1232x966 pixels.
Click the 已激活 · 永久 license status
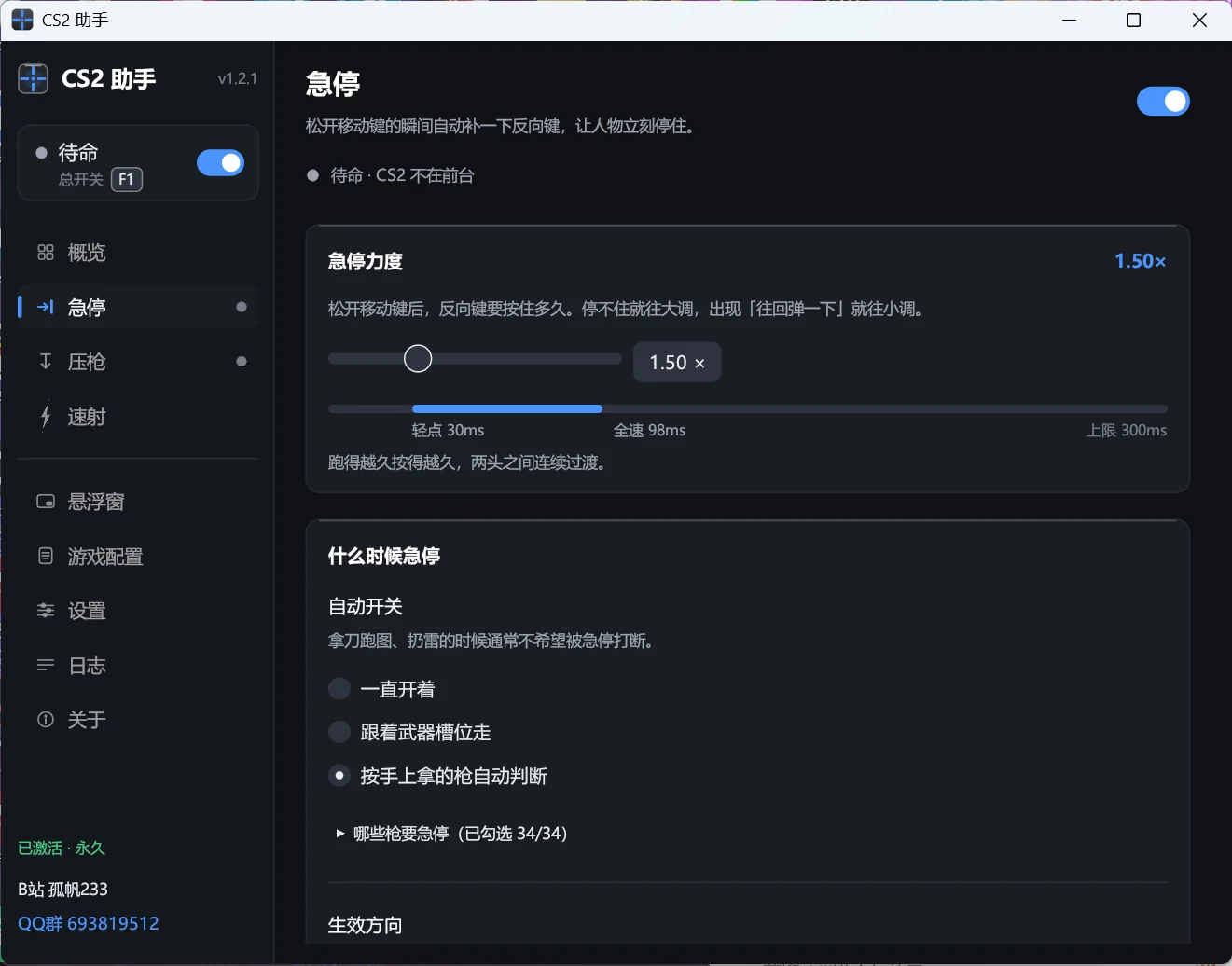(x=62, y=849)
